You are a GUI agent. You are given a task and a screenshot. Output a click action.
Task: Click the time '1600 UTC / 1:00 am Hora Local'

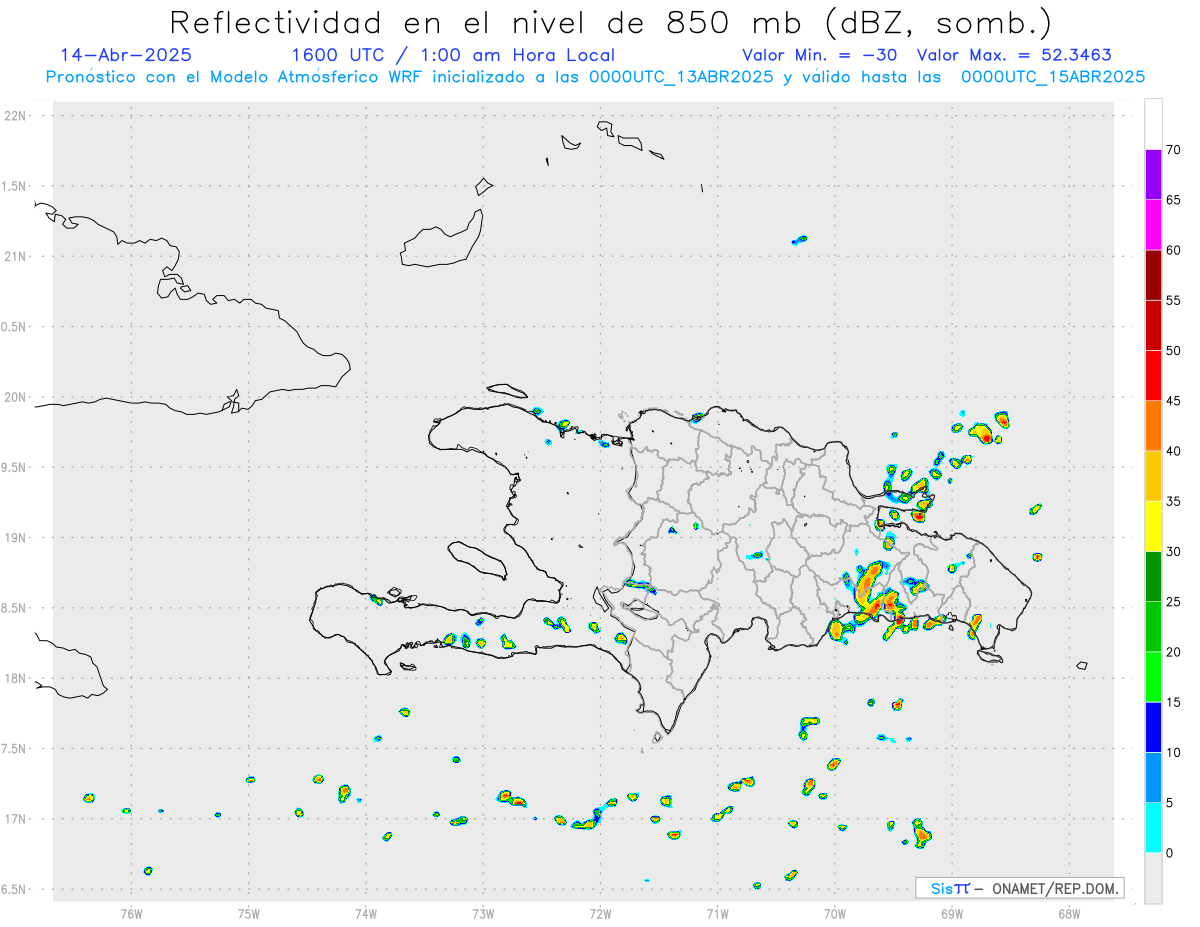pos(453,55)
